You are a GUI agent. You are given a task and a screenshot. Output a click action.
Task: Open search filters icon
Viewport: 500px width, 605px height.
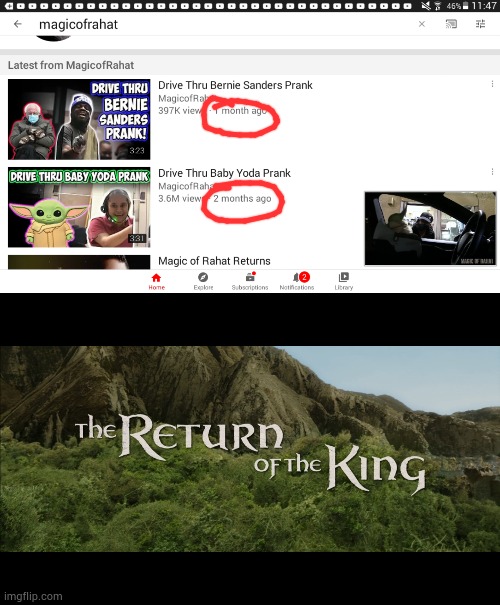(480, 24)
